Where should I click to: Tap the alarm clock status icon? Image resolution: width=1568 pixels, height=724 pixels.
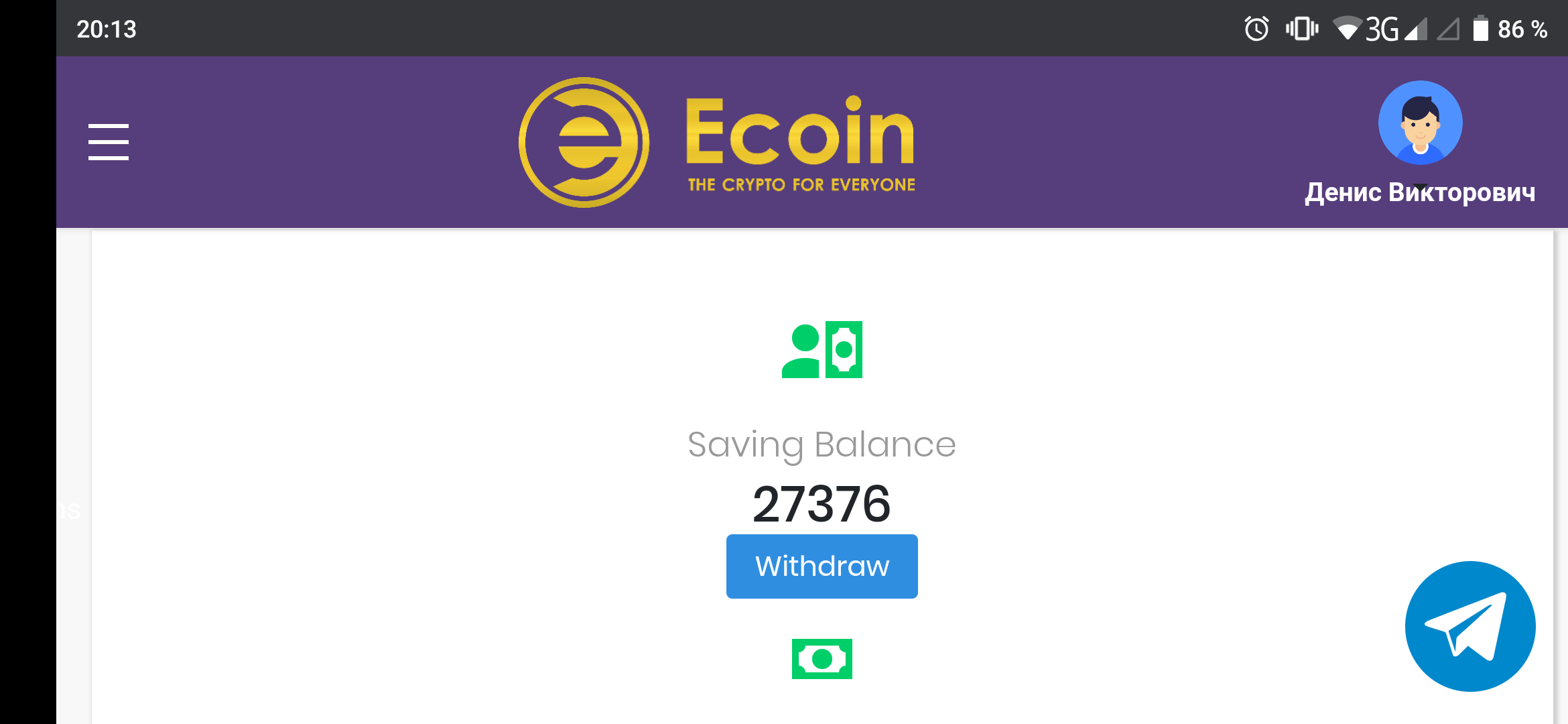tap(1256, 29)
